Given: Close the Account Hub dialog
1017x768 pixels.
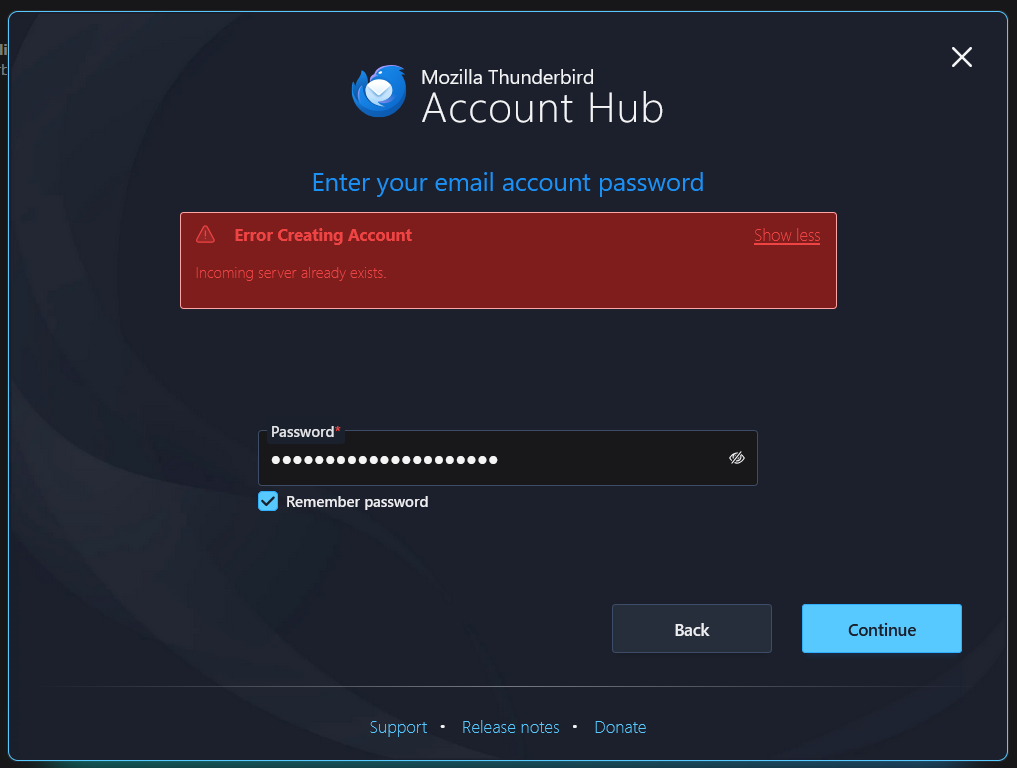Looking at the screenshot, I should click(x=961, y=57).
